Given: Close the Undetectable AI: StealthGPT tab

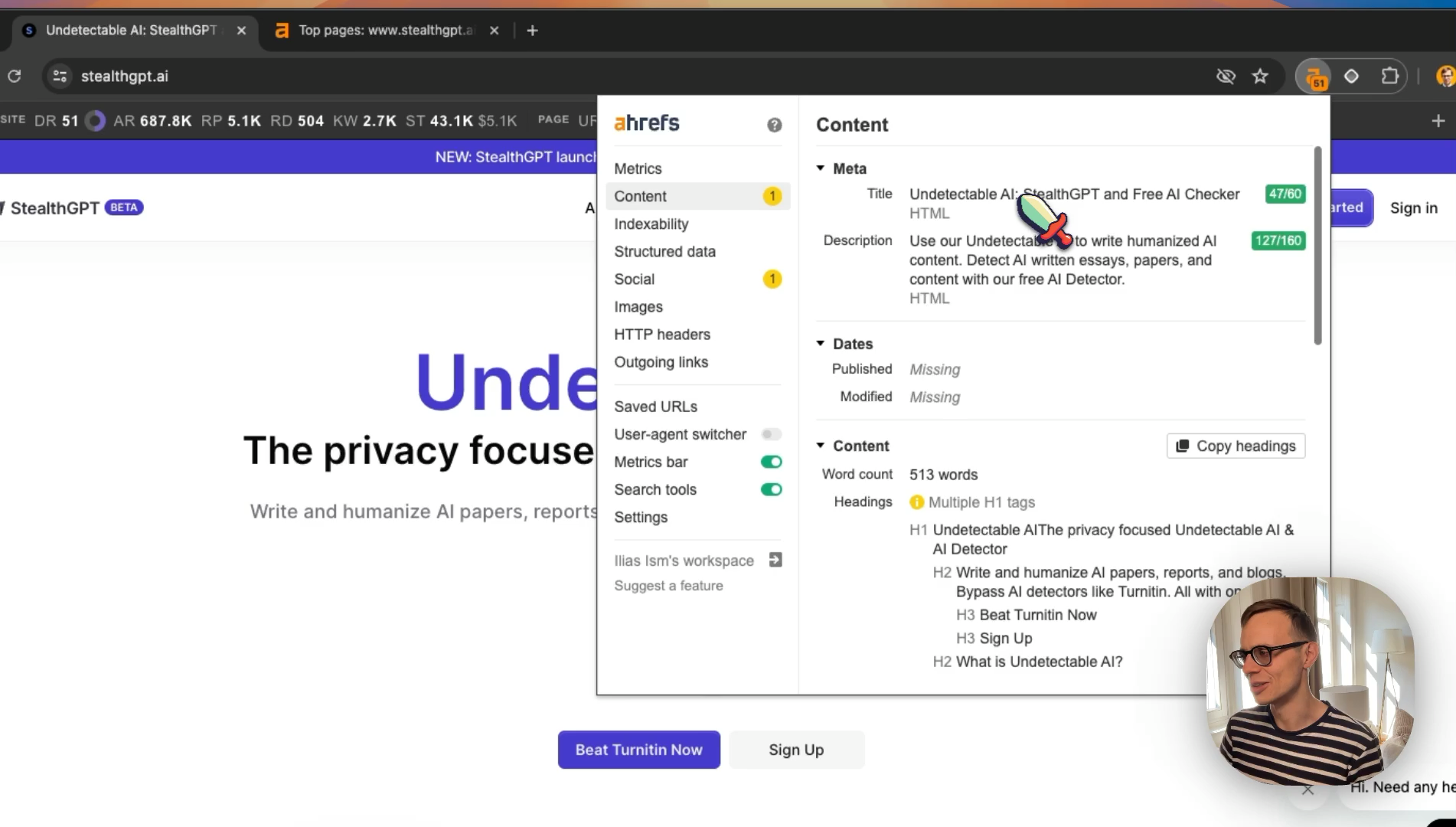Looking at the screenshot, I should tap(241, 31).
